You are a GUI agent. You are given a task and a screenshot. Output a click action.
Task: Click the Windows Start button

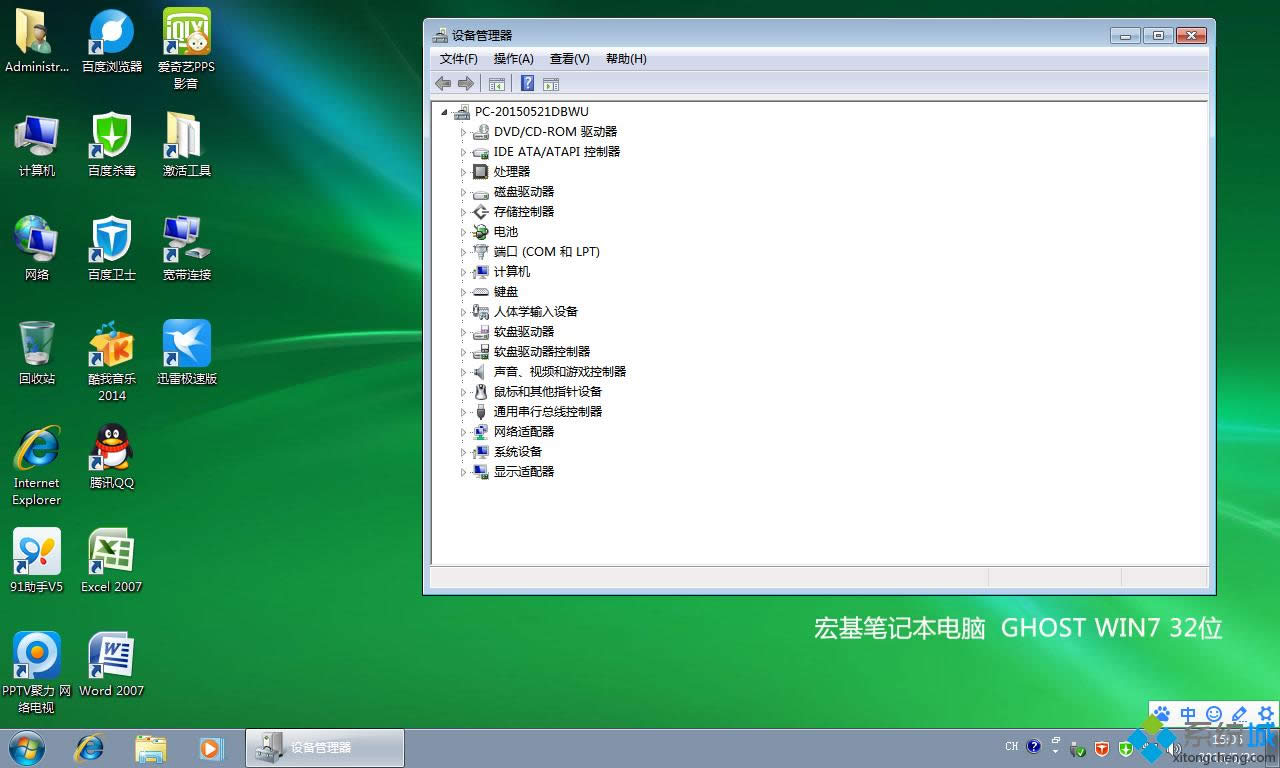(27, 747)
